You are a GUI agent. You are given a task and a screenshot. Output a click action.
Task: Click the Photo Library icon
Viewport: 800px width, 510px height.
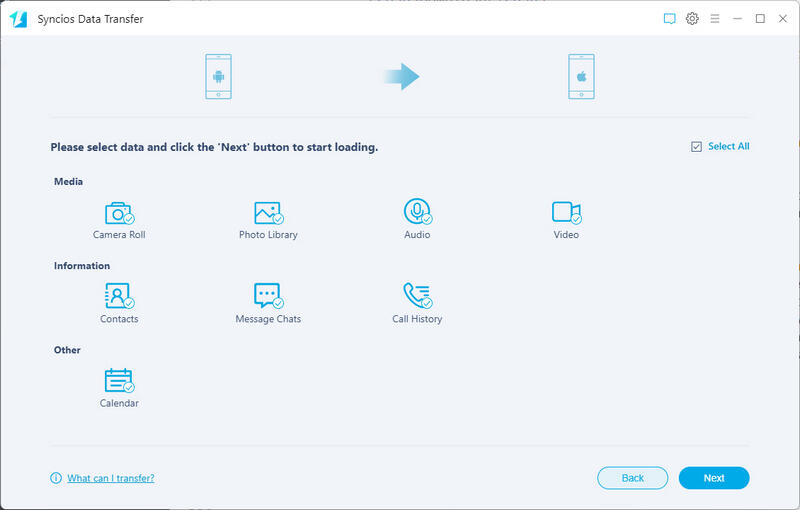(268, 212)
